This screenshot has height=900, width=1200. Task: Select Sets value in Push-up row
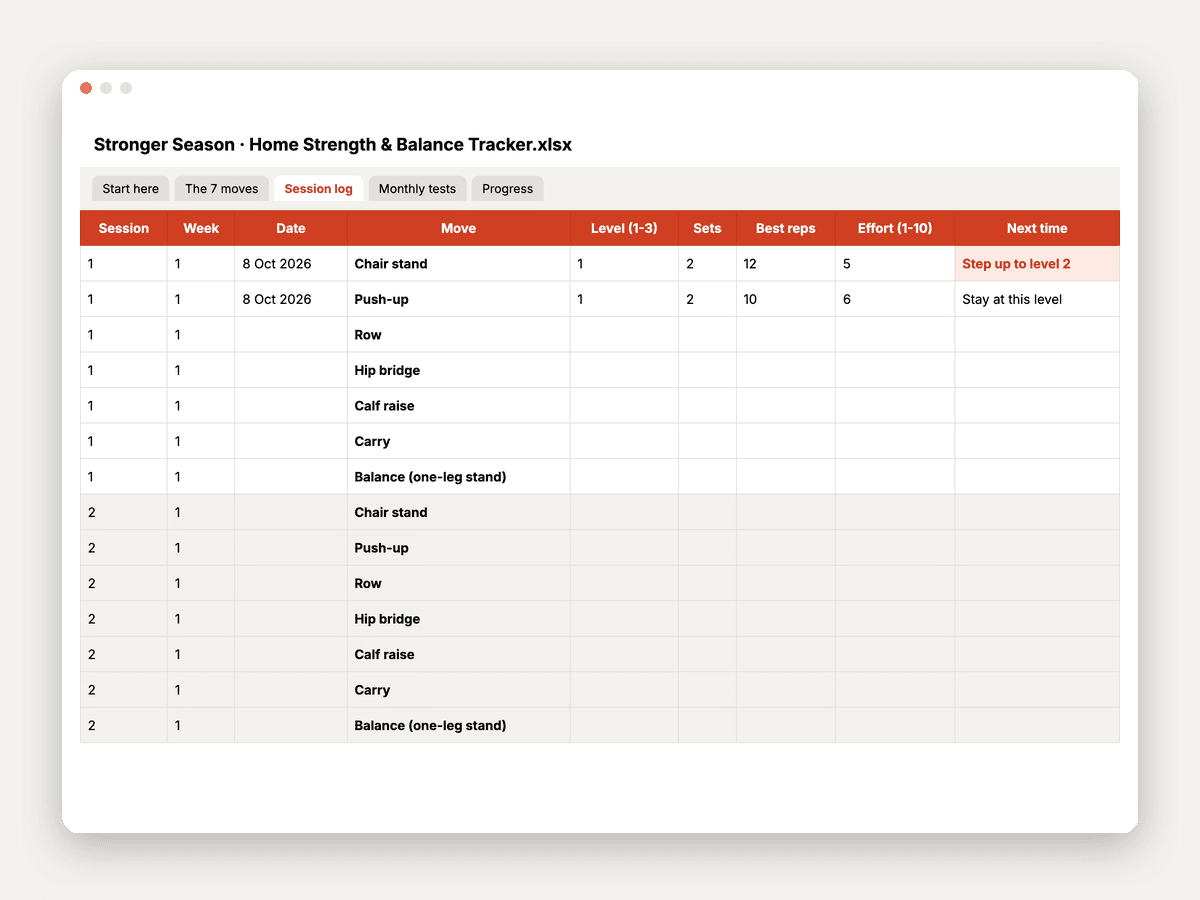point(707,299)
